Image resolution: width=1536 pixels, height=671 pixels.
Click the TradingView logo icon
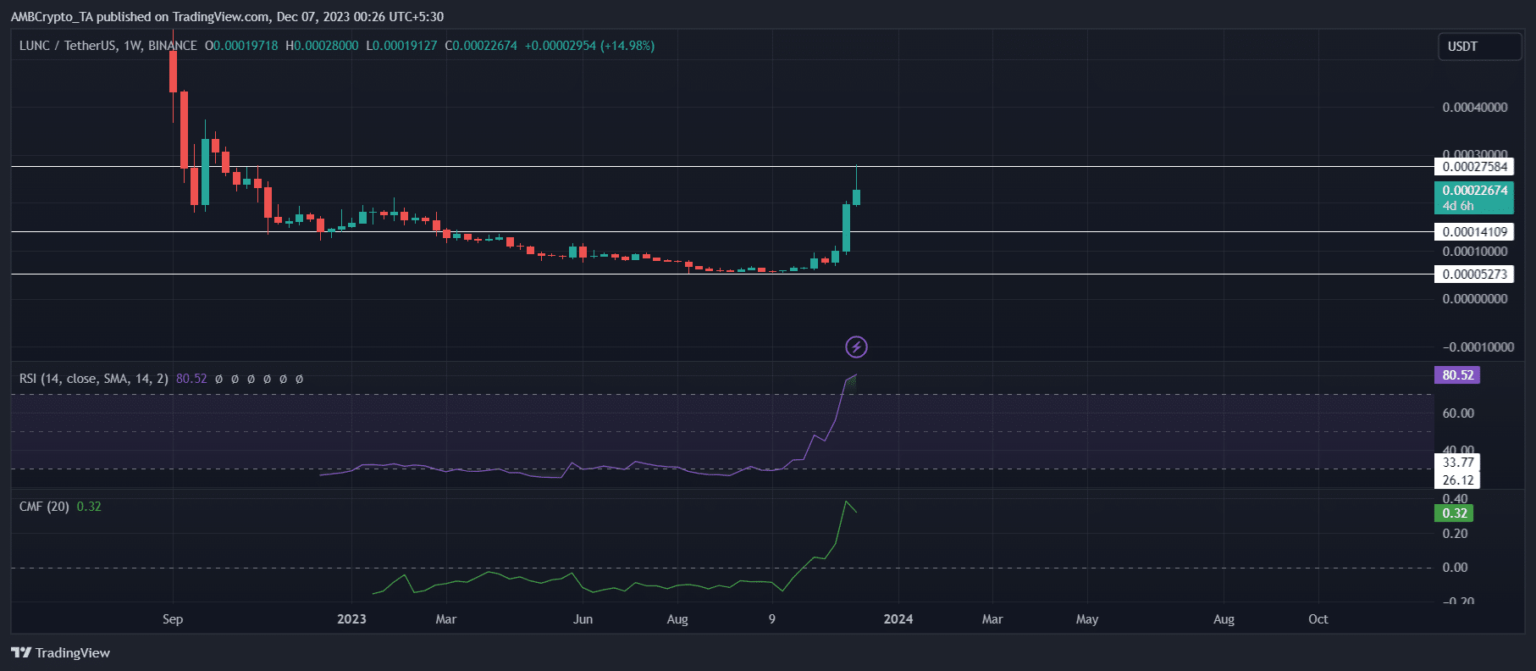22,653
